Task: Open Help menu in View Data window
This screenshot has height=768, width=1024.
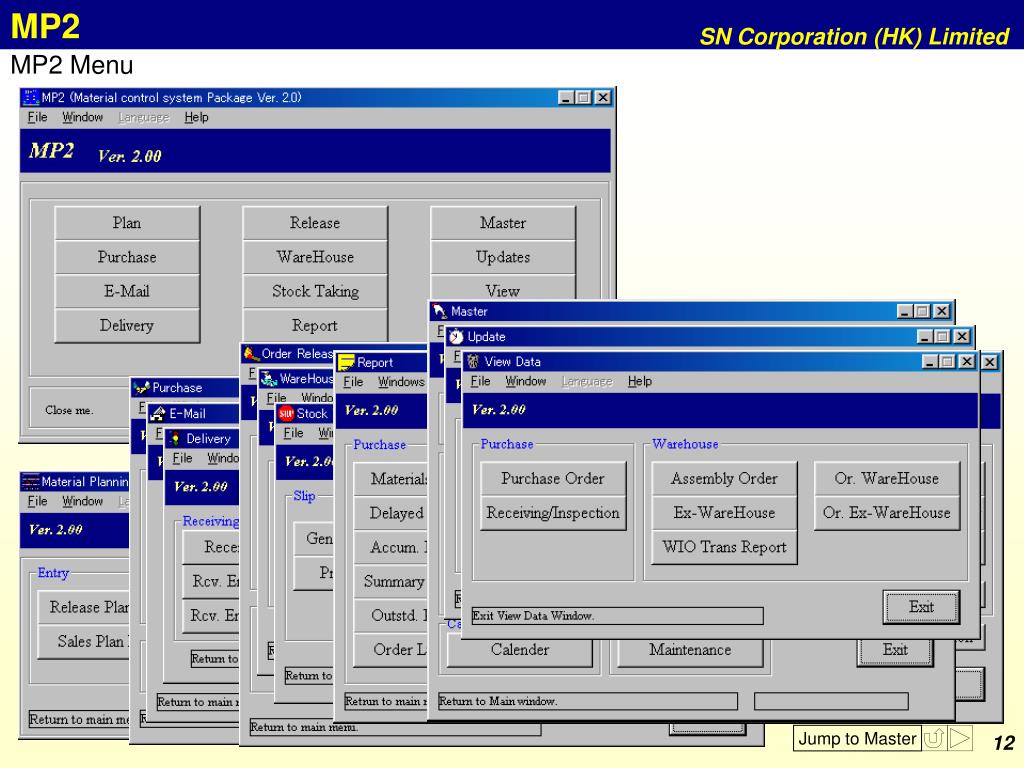Action: click(639, 381)
